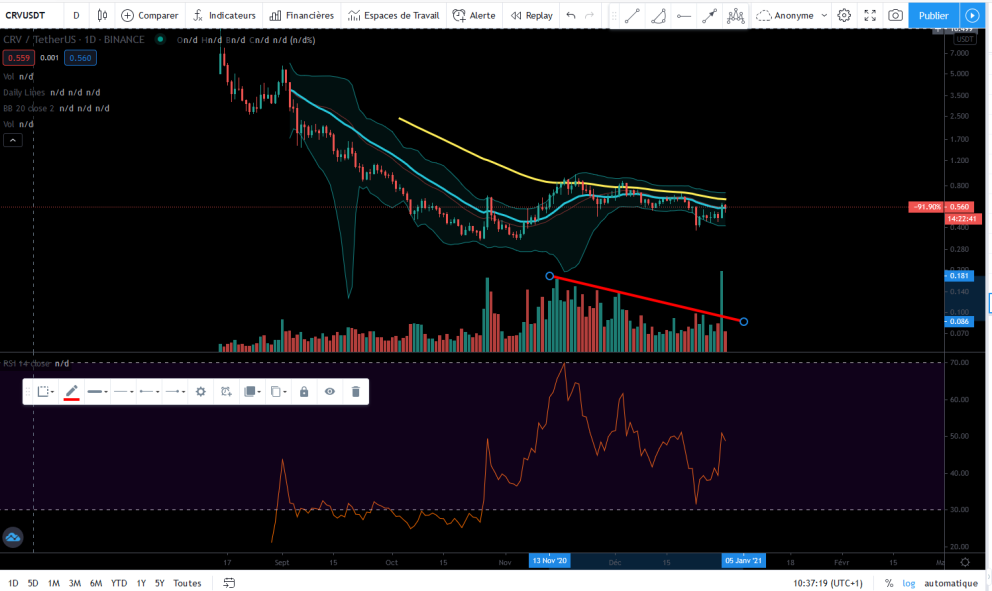Change the D timeframe interval
The image size is (992, 591).
click(x=76, y=15)
